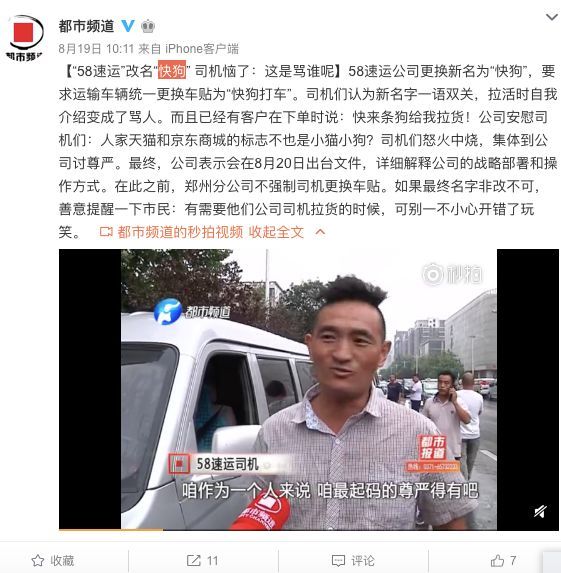Viewport: 561px width, 573px height.
Task: Click the video camera icon before 秒拍视频
Action: pyautogui.click(x=106, y=232)
